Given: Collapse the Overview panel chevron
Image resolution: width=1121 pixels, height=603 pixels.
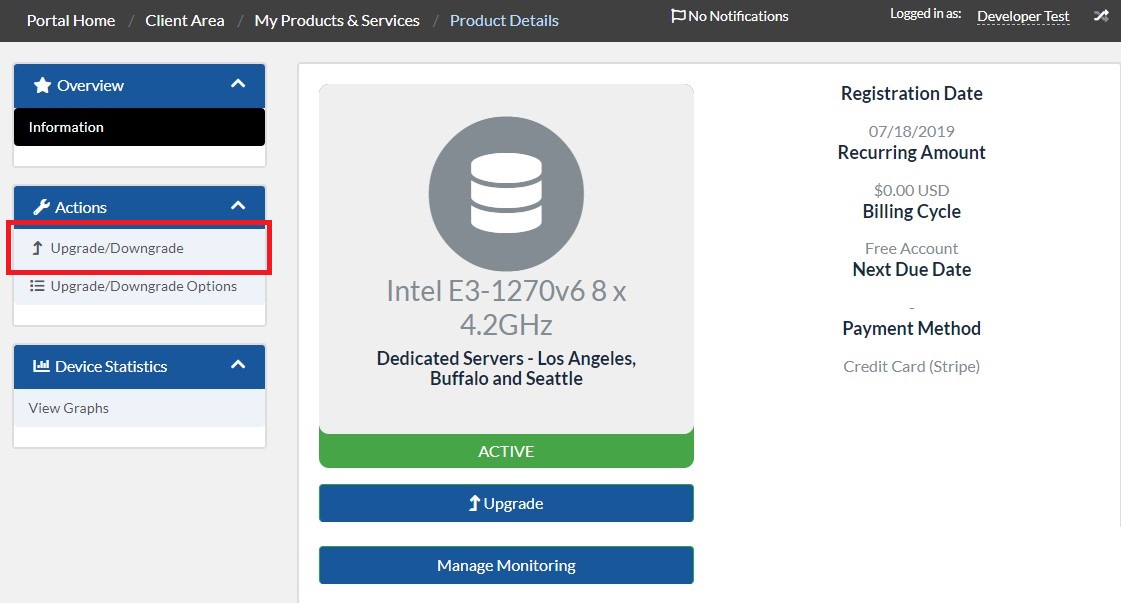Looking at the screenshot, I should tap(238, 84).
